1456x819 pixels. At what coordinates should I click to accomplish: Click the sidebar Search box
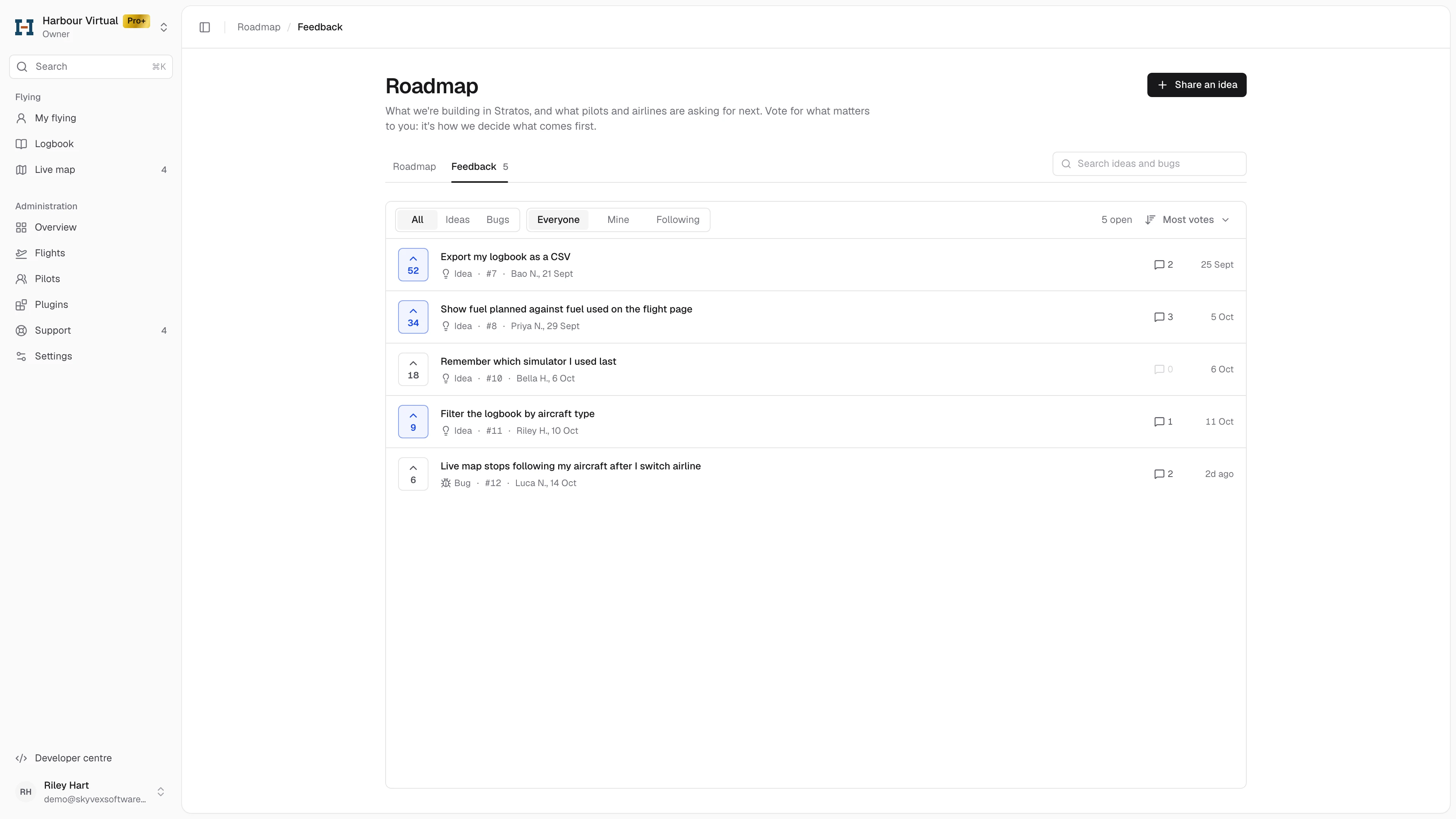pos(91,67)
